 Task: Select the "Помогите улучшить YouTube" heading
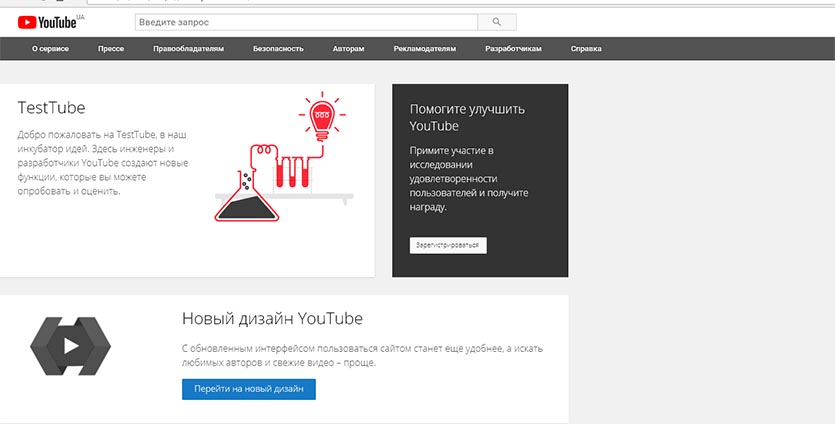tap(467, 117)
